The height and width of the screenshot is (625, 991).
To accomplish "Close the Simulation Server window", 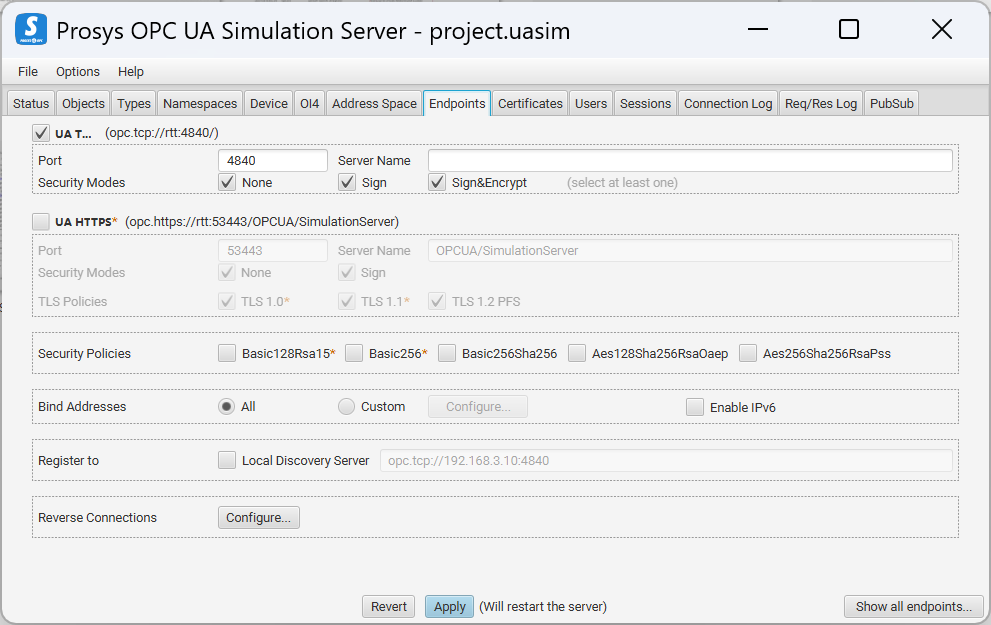I will [x=942, y=29].
